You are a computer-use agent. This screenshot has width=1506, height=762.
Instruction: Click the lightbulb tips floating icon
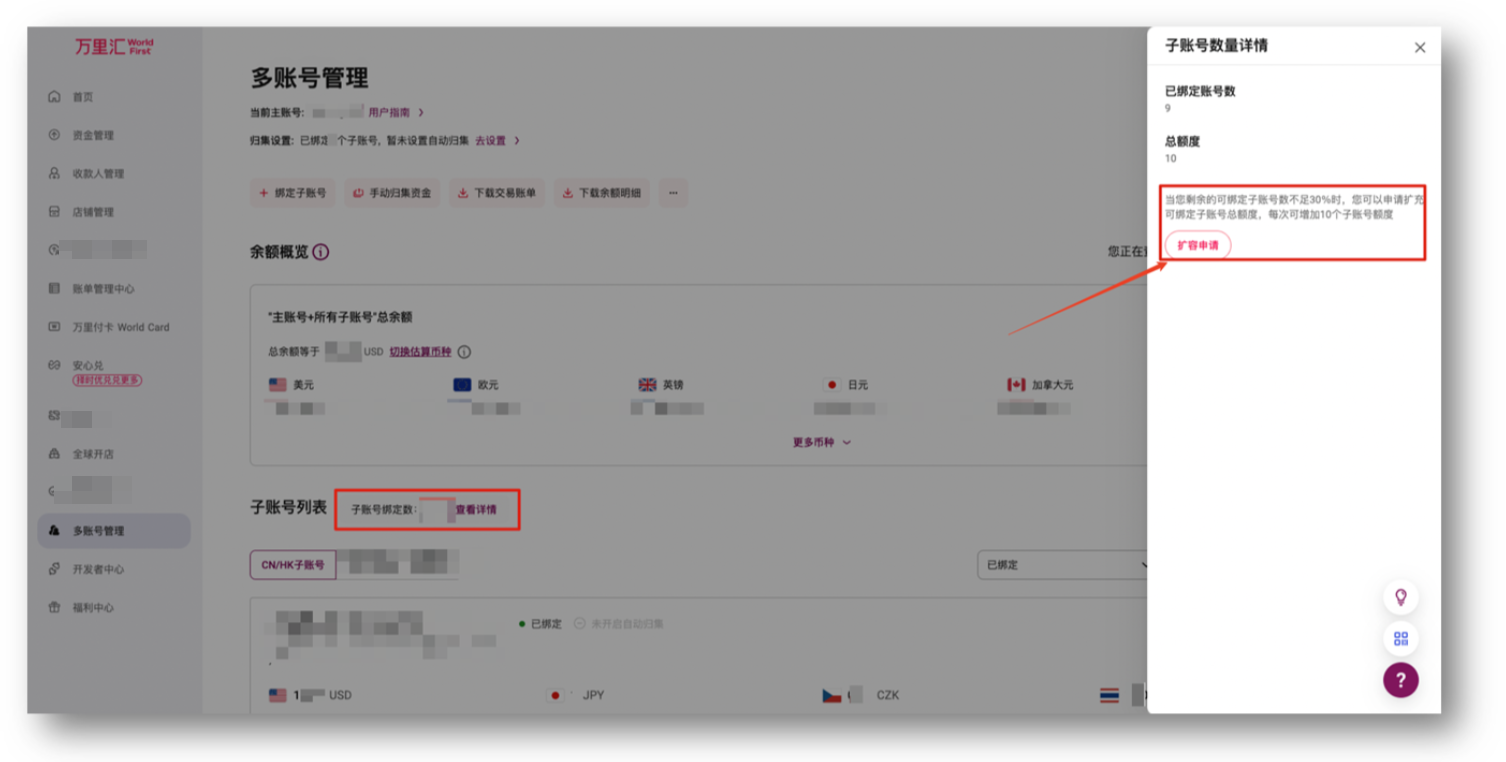pyautogui.click(x=1400, y=597)
